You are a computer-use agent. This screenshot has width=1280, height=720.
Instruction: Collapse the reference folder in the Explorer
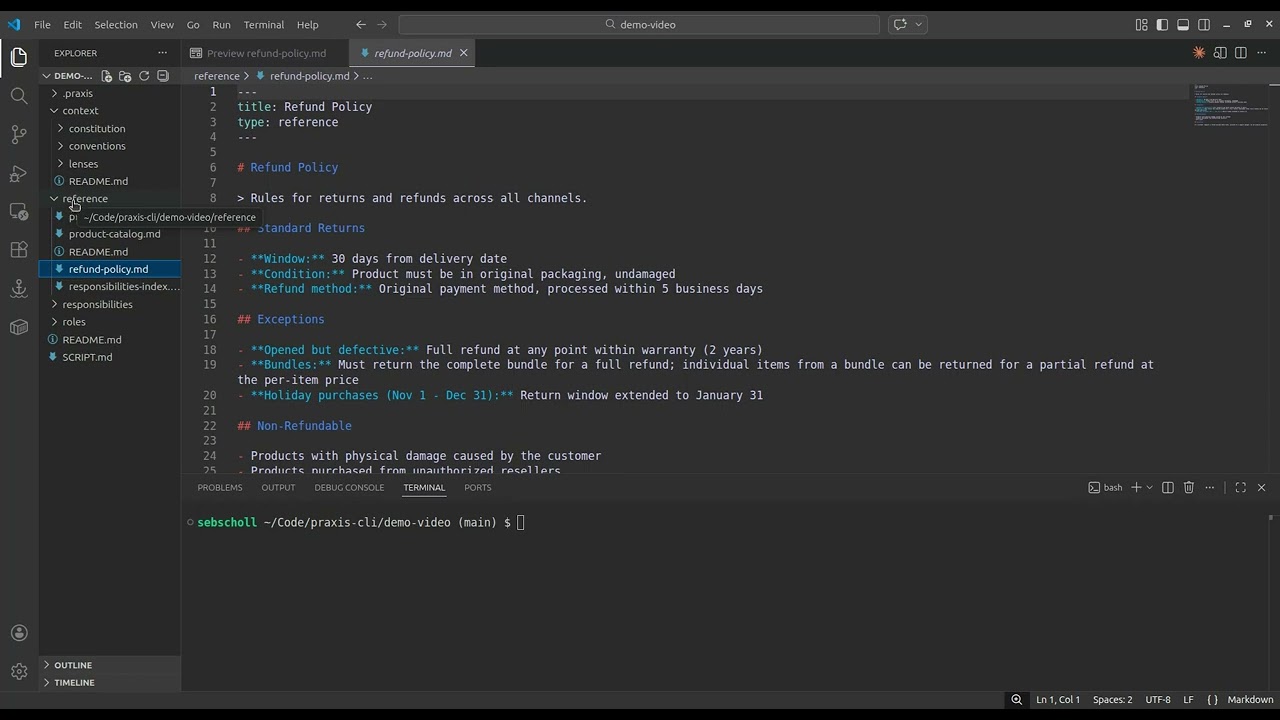(85, 198)
